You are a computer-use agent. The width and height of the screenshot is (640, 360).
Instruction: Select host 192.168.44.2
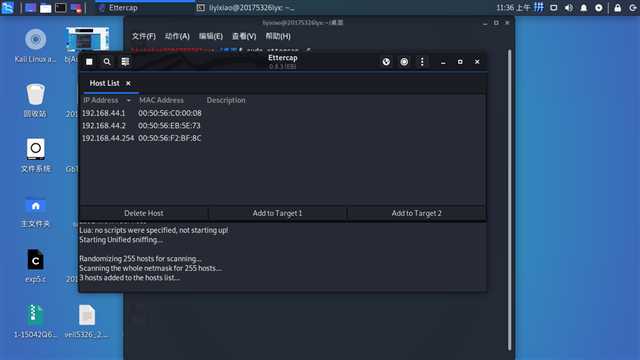(x=104, y=126)
